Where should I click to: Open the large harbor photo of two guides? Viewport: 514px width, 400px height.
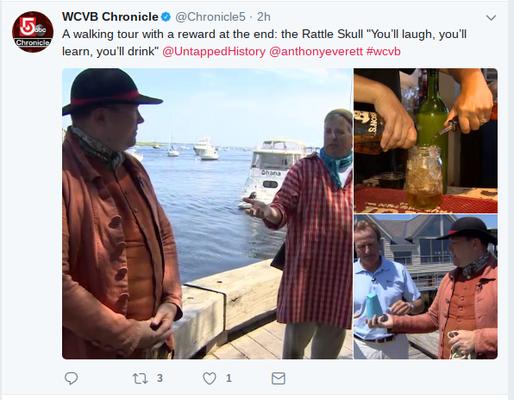point(207,213)
